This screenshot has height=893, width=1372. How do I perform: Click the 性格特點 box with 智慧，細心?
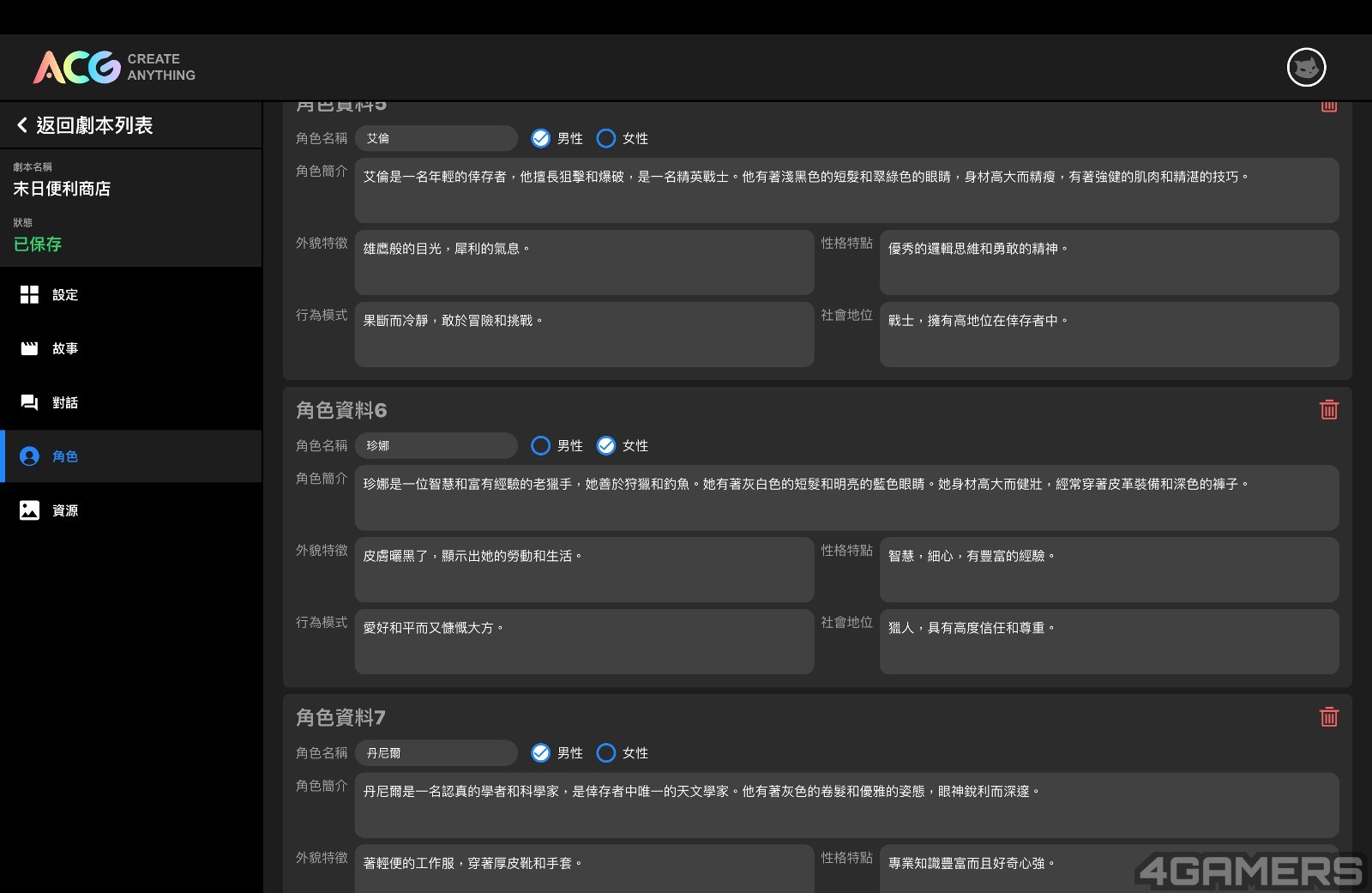pyautogui.click(x=1109, y=570)
